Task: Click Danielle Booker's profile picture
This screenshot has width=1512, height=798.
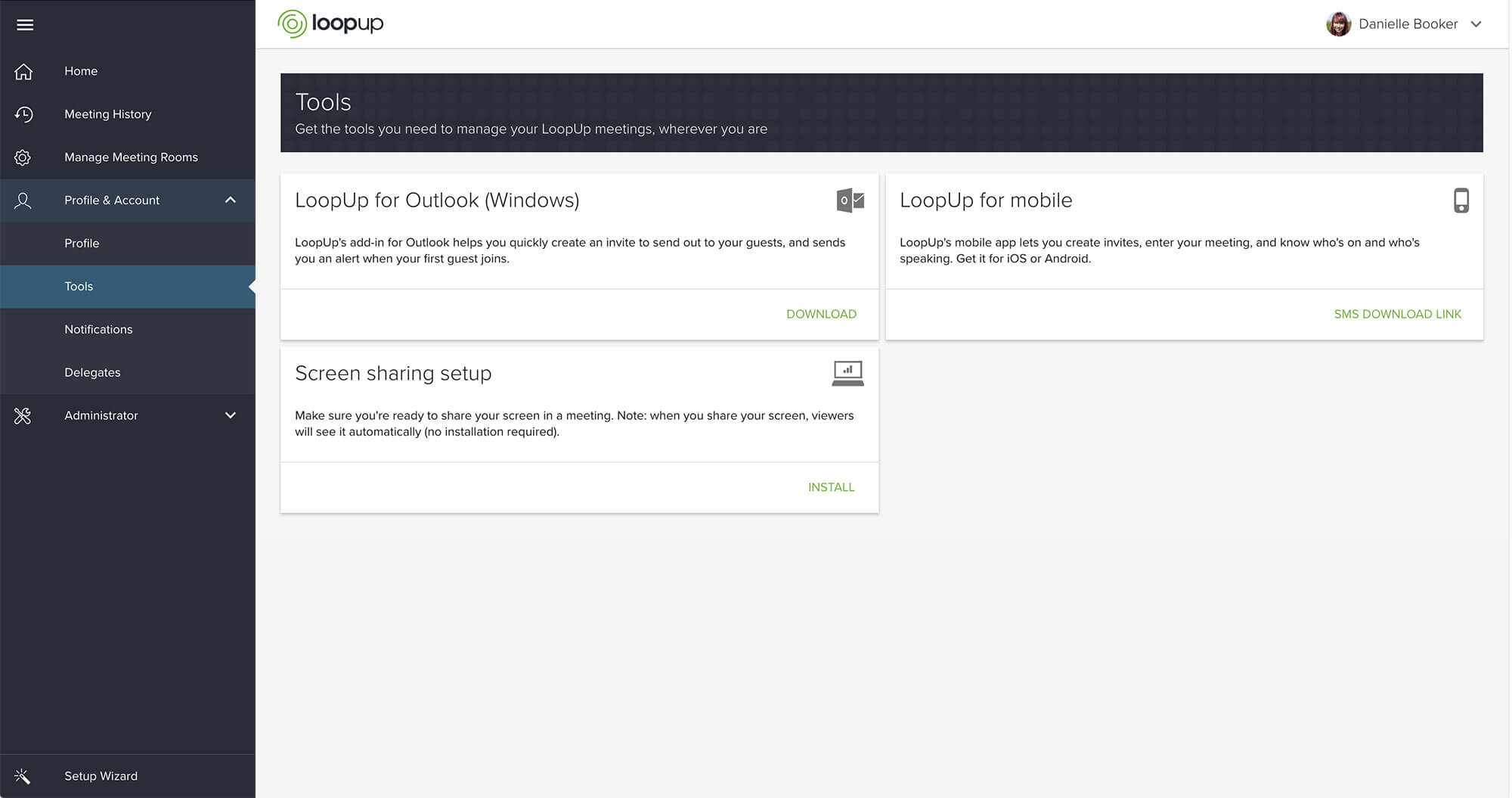Action: coord(1338,23)
